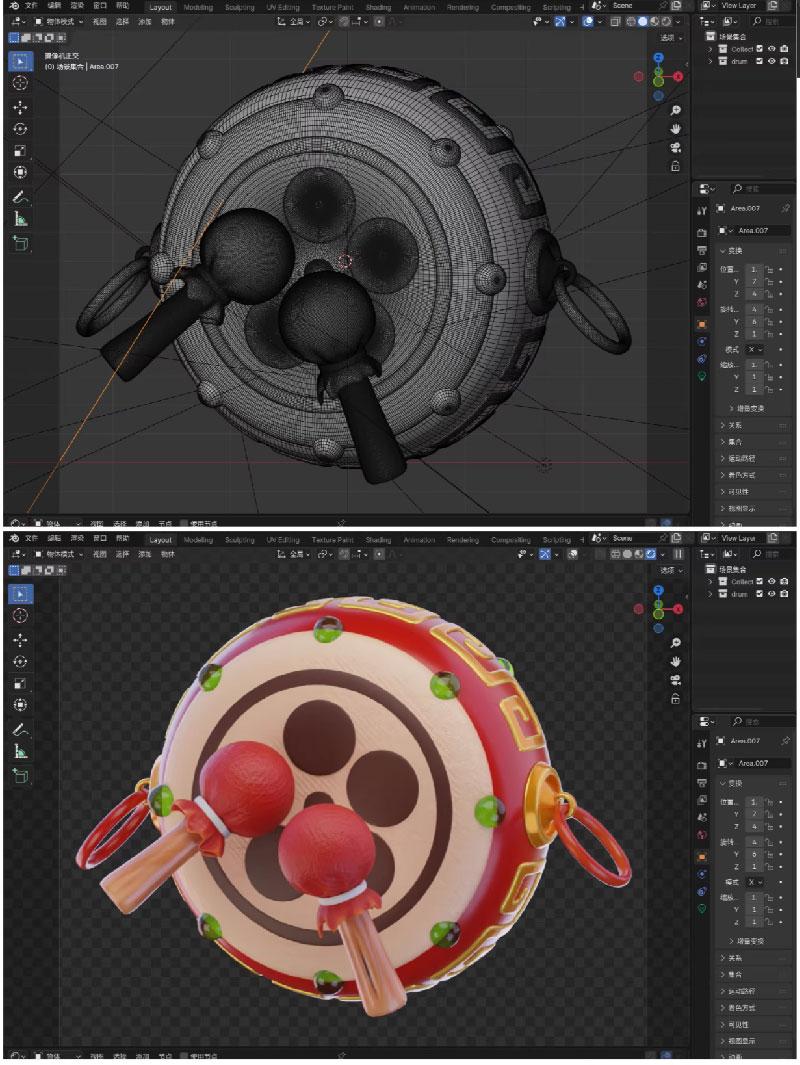Click the 视图 header menu in the rendered viewport

[x=99, y=554]
